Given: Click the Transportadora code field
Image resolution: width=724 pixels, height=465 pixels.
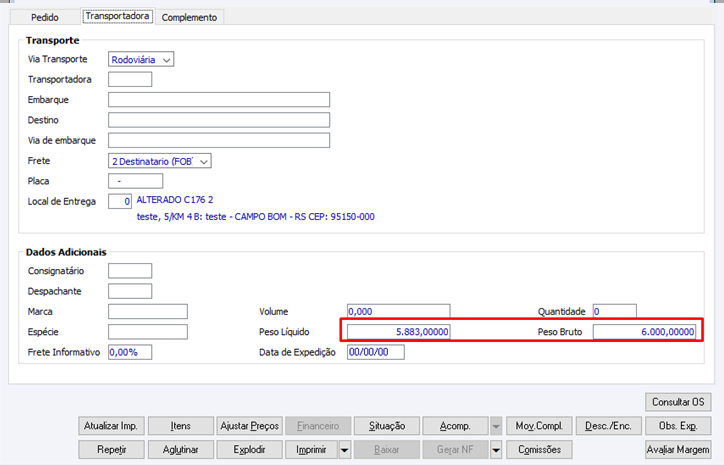Looking at the screenshot, I should (130, 79).
